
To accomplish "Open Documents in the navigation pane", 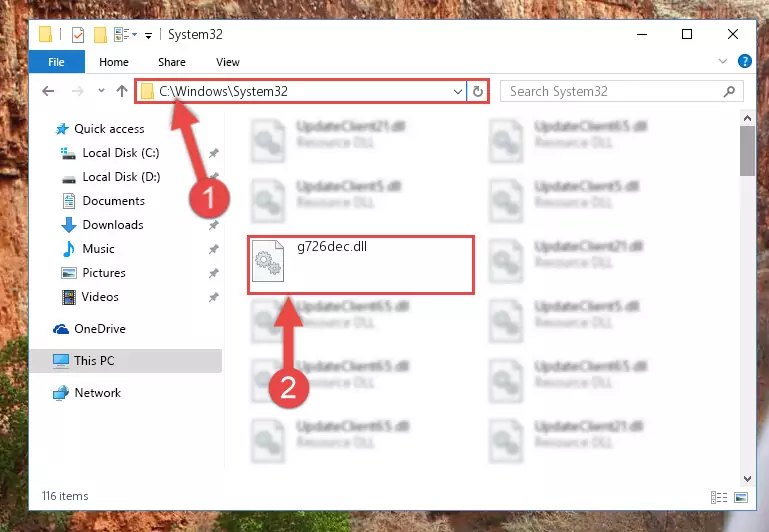I will pos(113,201).
